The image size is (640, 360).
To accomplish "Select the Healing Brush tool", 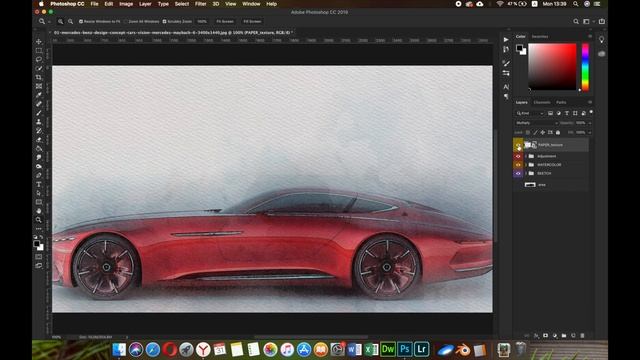I will point(39,104).
